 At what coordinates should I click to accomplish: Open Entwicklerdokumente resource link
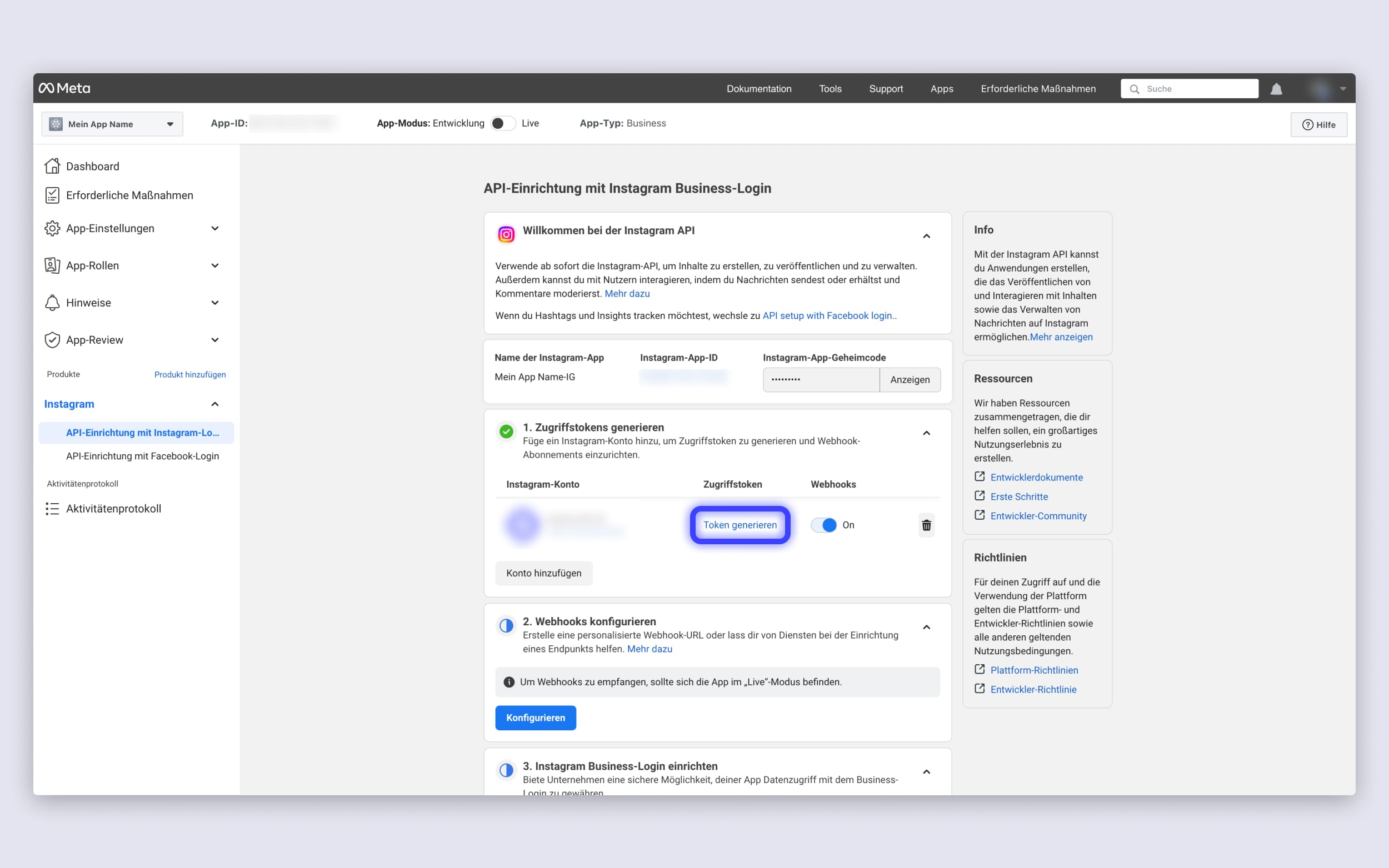point(1036,477)
